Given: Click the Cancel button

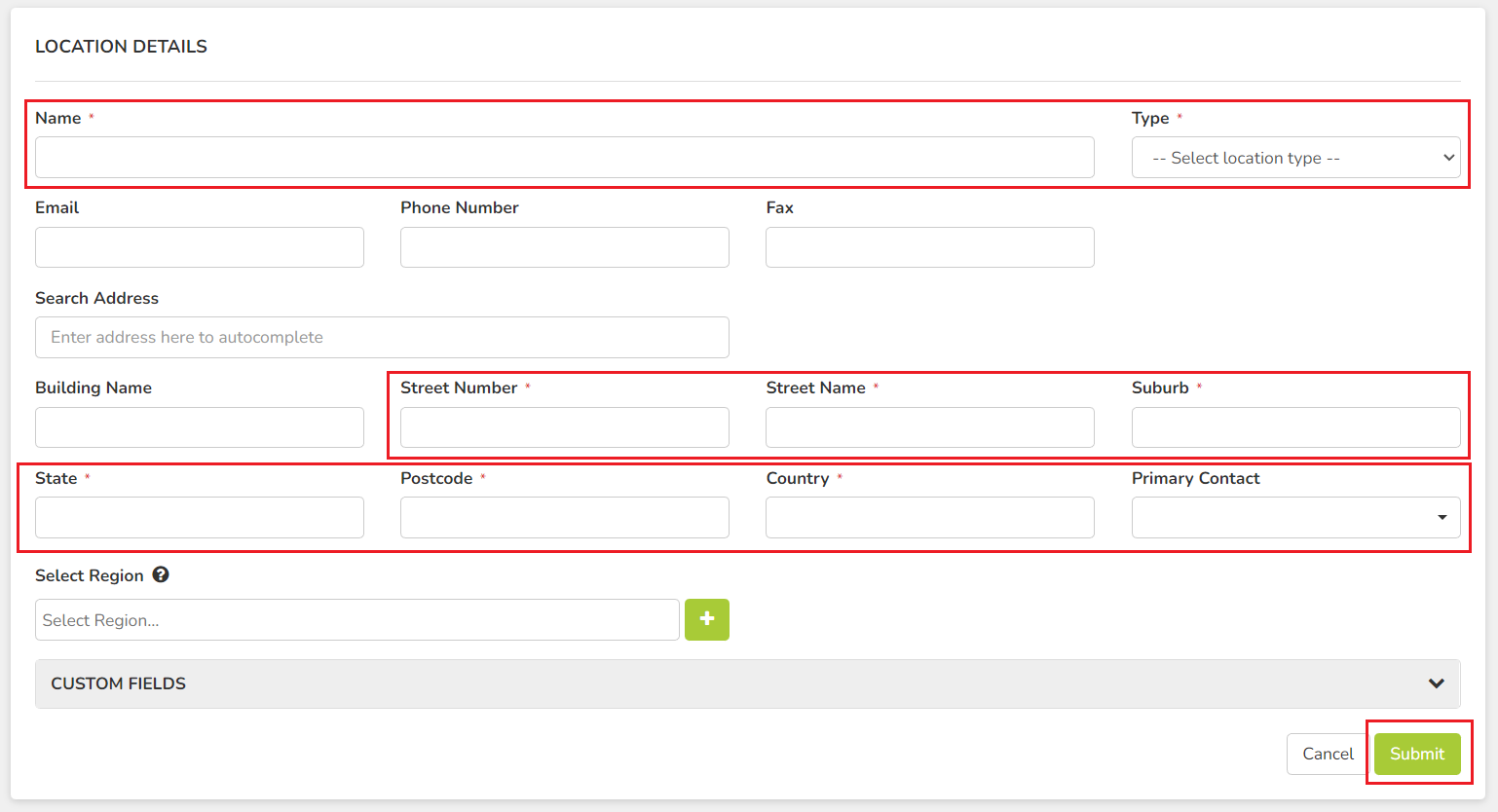Looking at the screenshot, I should pyautogui.click(x=1328, y=754).
